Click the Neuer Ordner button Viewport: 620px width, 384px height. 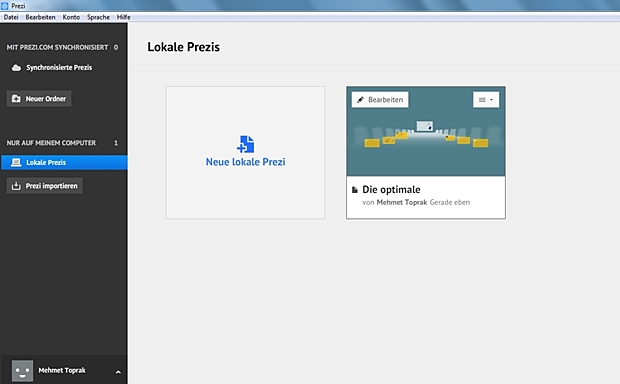(39, 98)
